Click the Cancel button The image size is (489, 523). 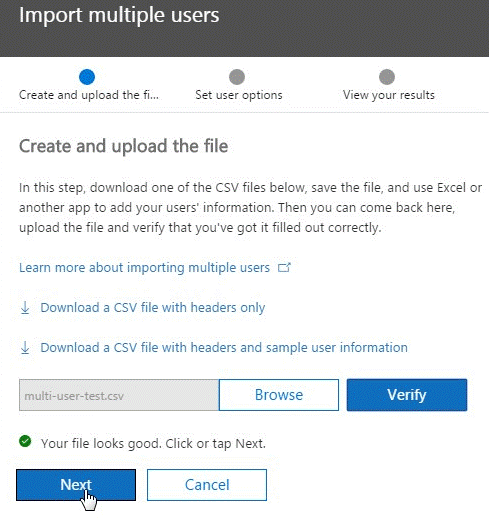tap(207, 485)
